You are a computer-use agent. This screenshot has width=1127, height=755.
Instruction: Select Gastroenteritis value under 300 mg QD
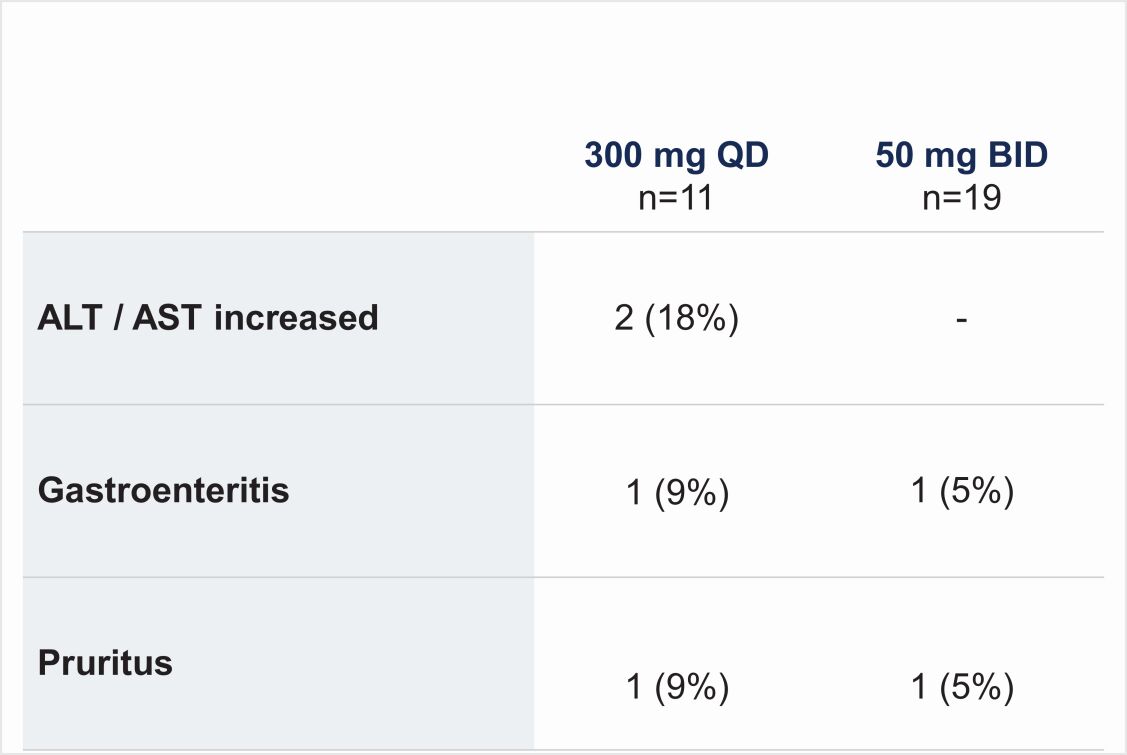coord(676,493)
